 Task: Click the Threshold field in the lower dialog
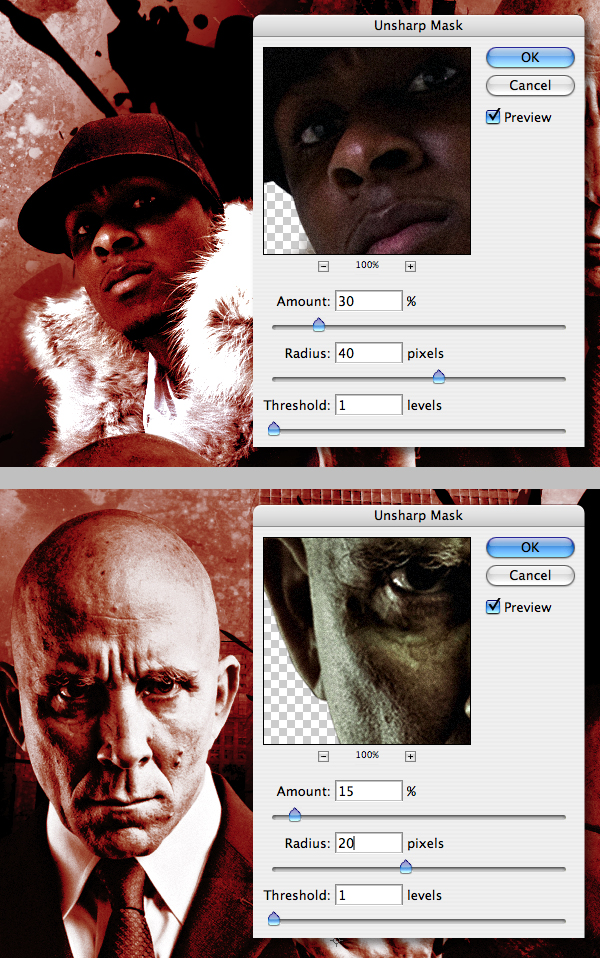click(x=368, y=895)
